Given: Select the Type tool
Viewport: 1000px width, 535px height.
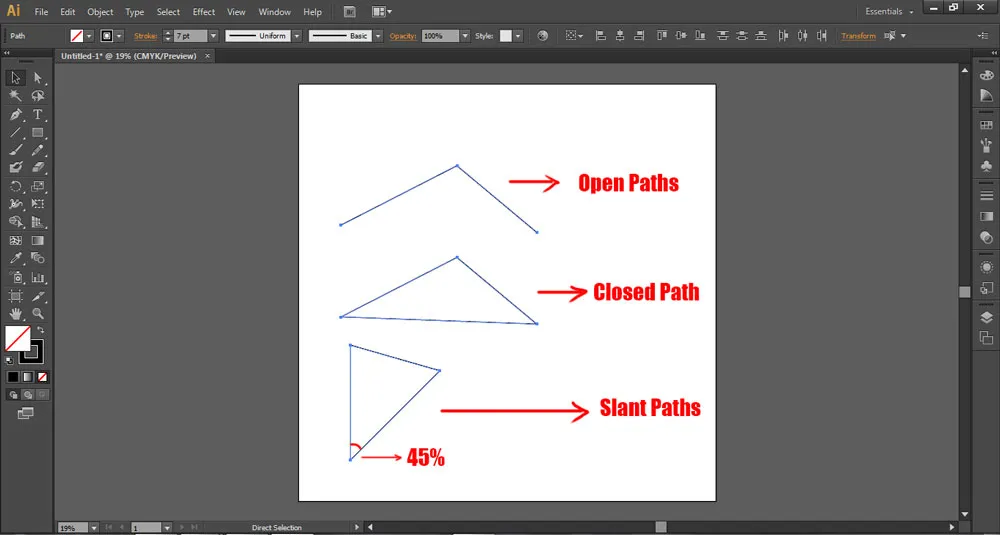Looking at the screenshot, I should click(38, 114).
